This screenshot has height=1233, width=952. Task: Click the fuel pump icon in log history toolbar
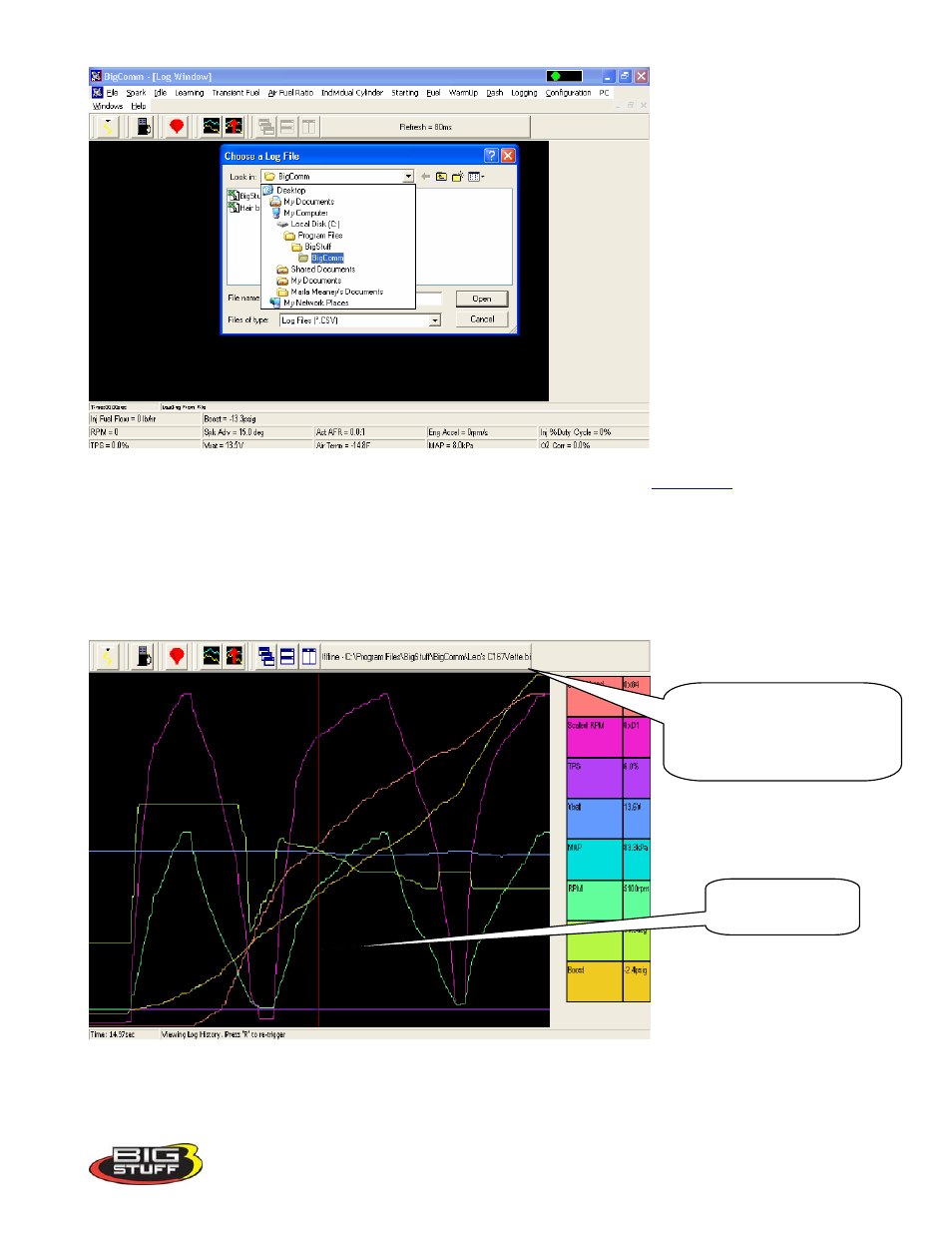pyautogui.click(x=144, y=656)
